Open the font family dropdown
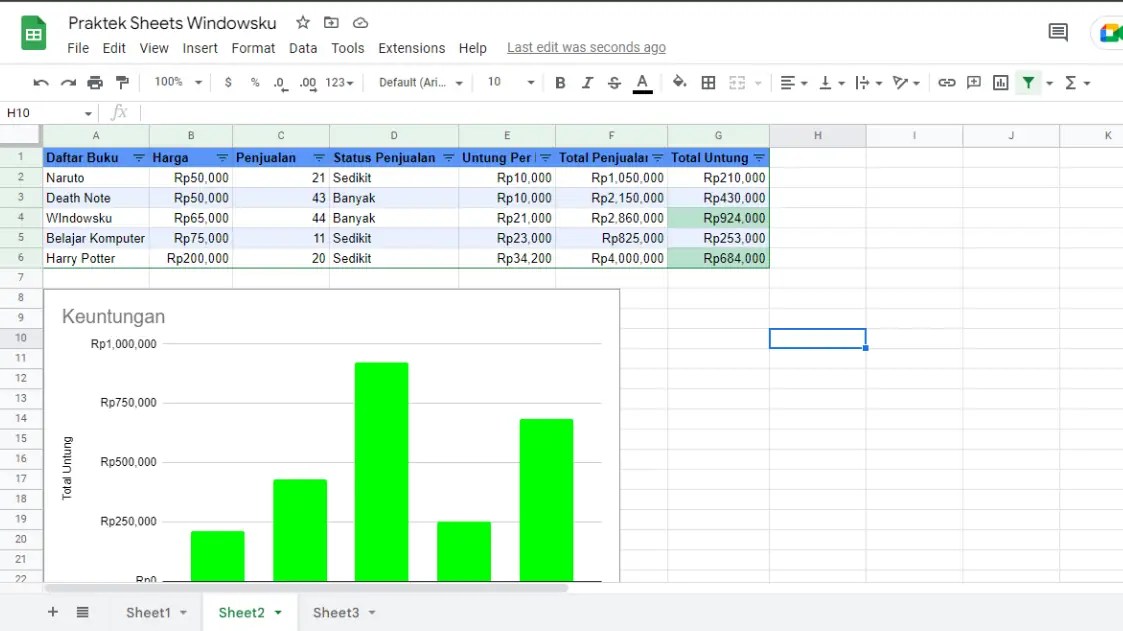The width and height of the screenshot is (1123, 631). tap(420, 82)
